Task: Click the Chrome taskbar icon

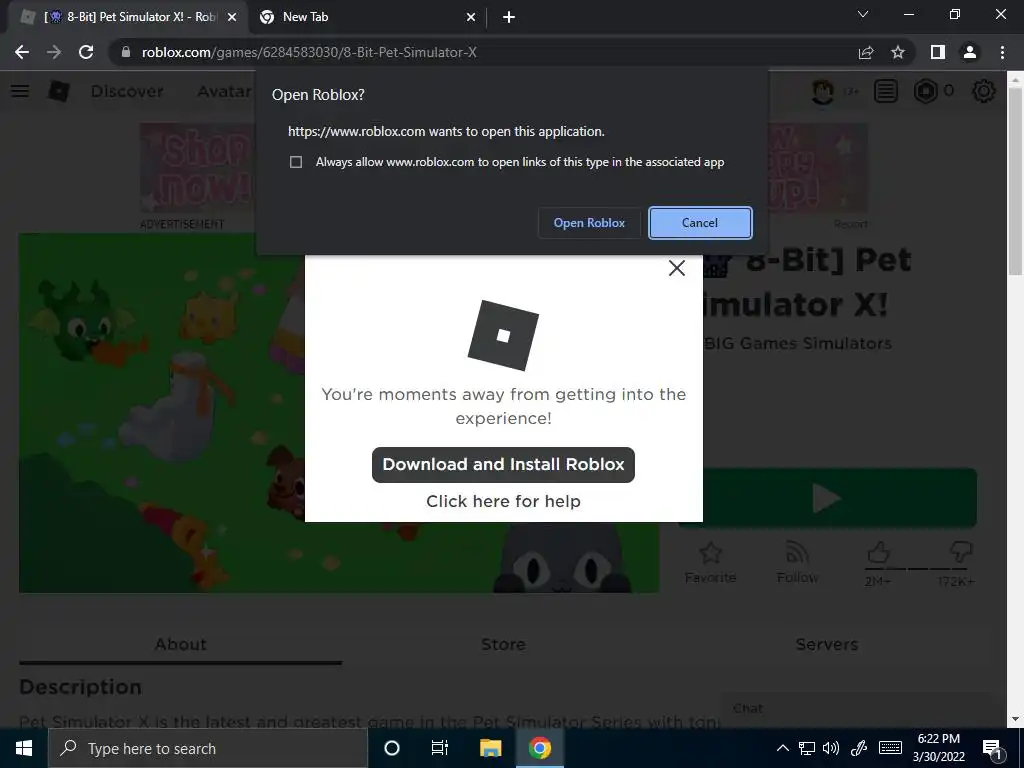Action: point(539,748)
